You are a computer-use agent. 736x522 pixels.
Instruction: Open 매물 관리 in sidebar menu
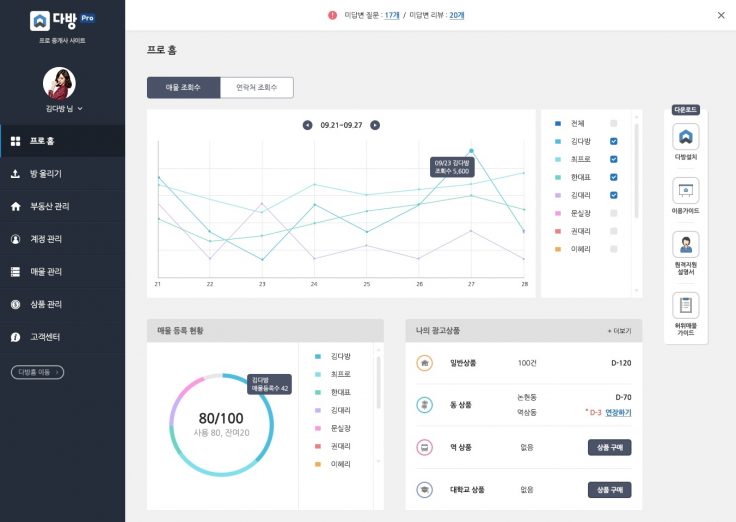[47, 271]
